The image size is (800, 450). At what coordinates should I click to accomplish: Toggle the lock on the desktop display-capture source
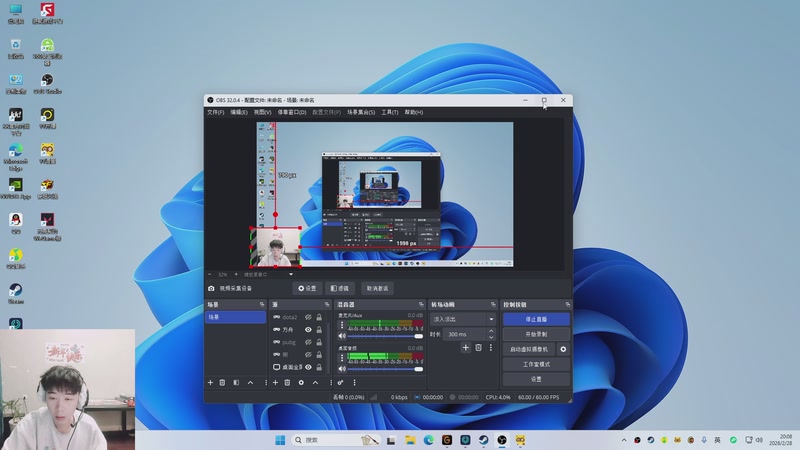point(319,367)
